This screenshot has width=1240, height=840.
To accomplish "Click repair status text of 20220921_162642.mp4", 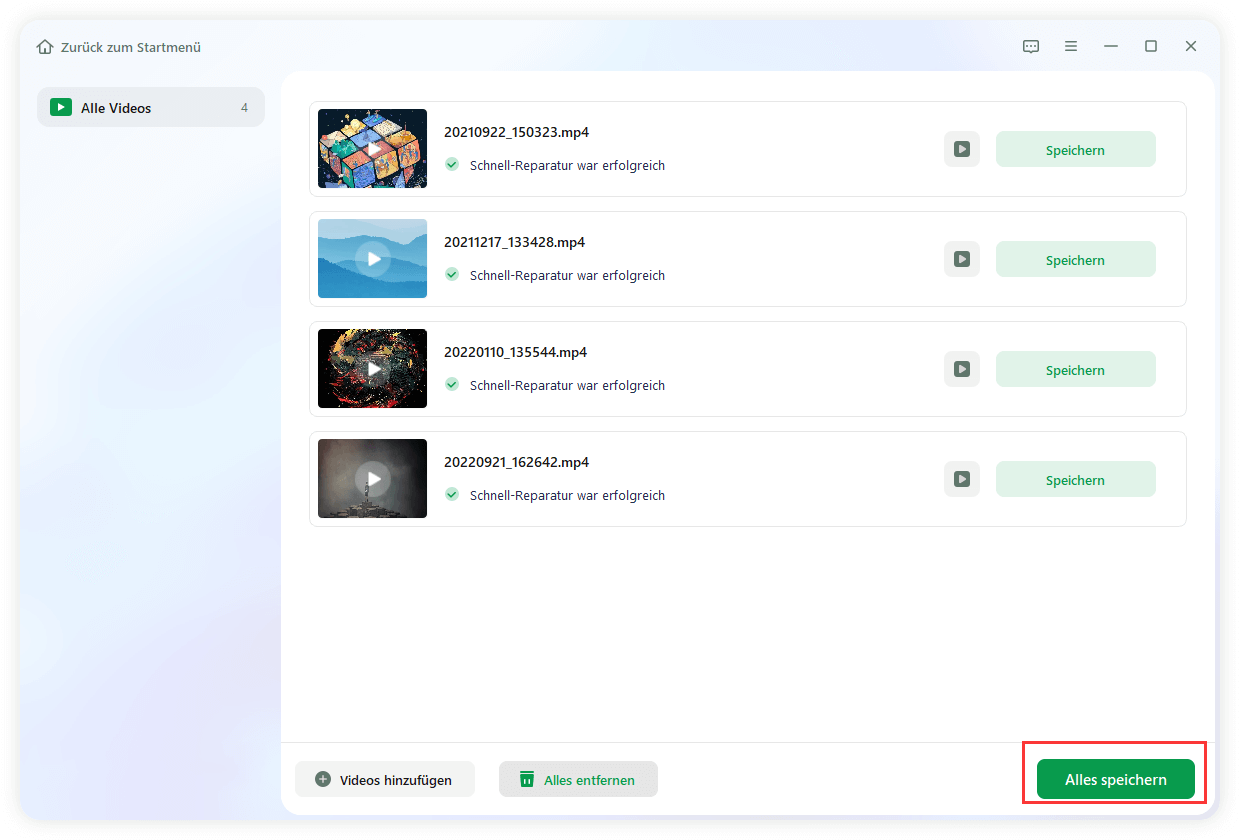I will [x=567, y=495].
